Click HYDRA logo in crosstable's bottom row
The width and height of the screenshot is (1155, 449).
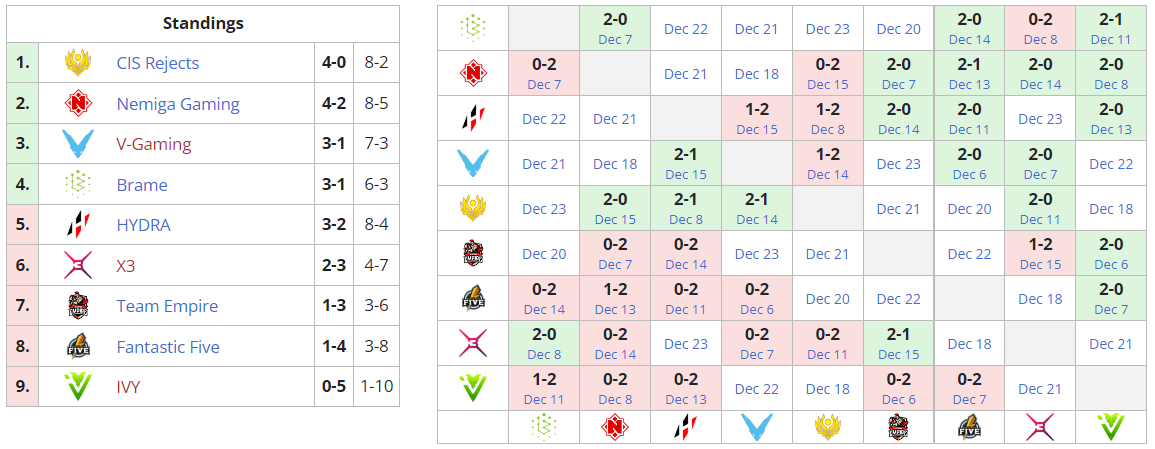click(685, 427)
